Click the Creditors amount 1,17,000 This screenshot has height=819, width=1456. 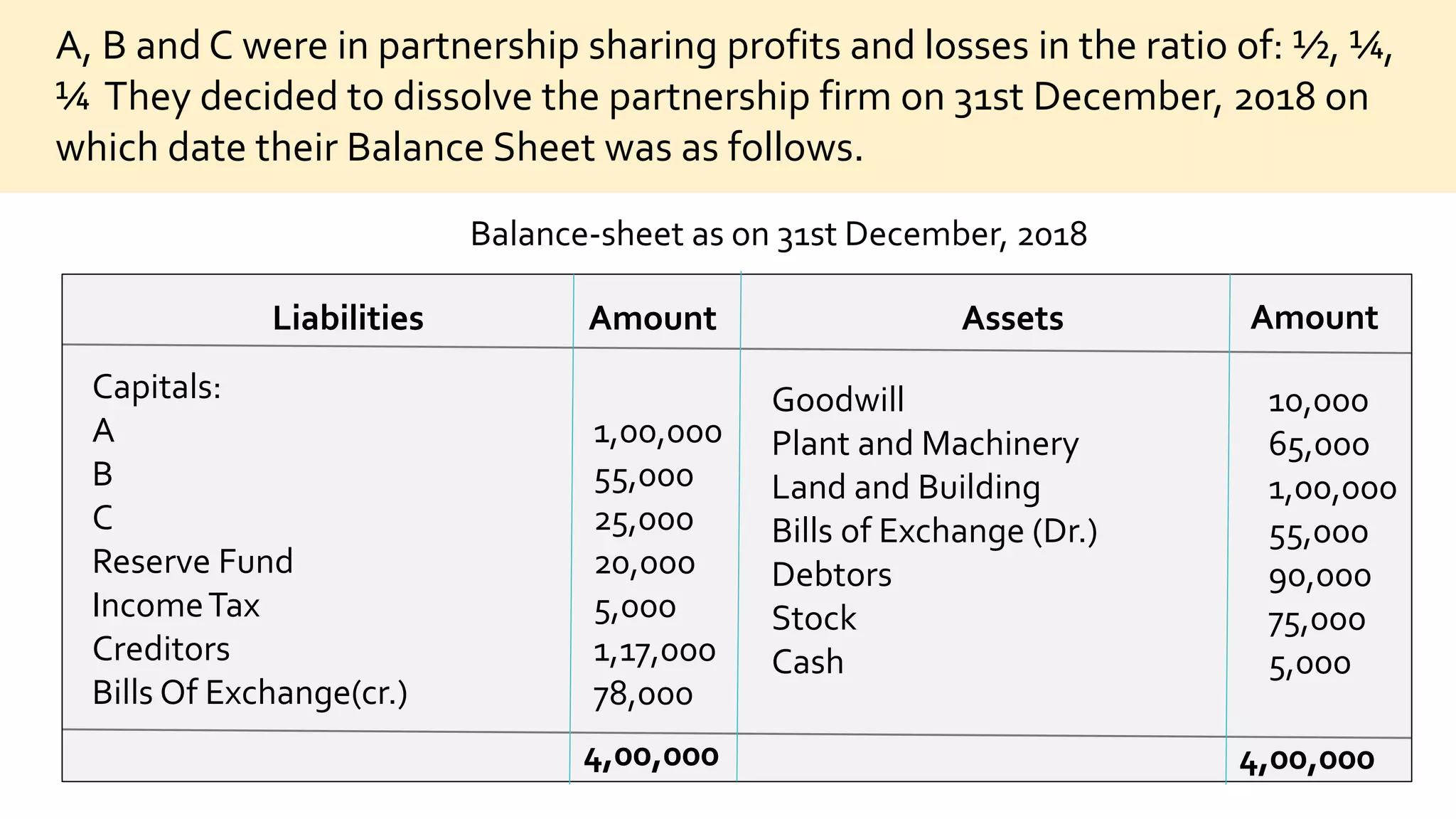pos(654,652)
